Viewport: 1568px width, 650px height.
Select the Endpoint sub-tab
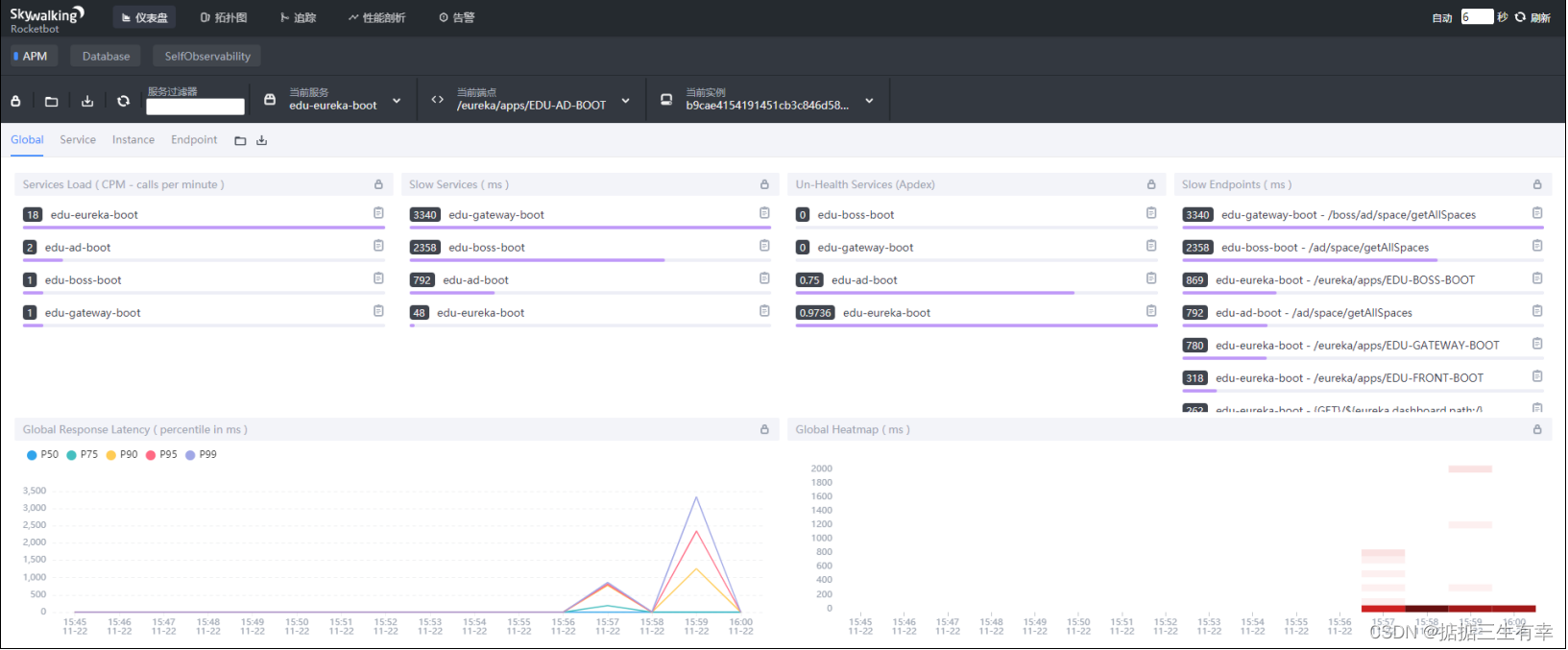tap(194, 140)
